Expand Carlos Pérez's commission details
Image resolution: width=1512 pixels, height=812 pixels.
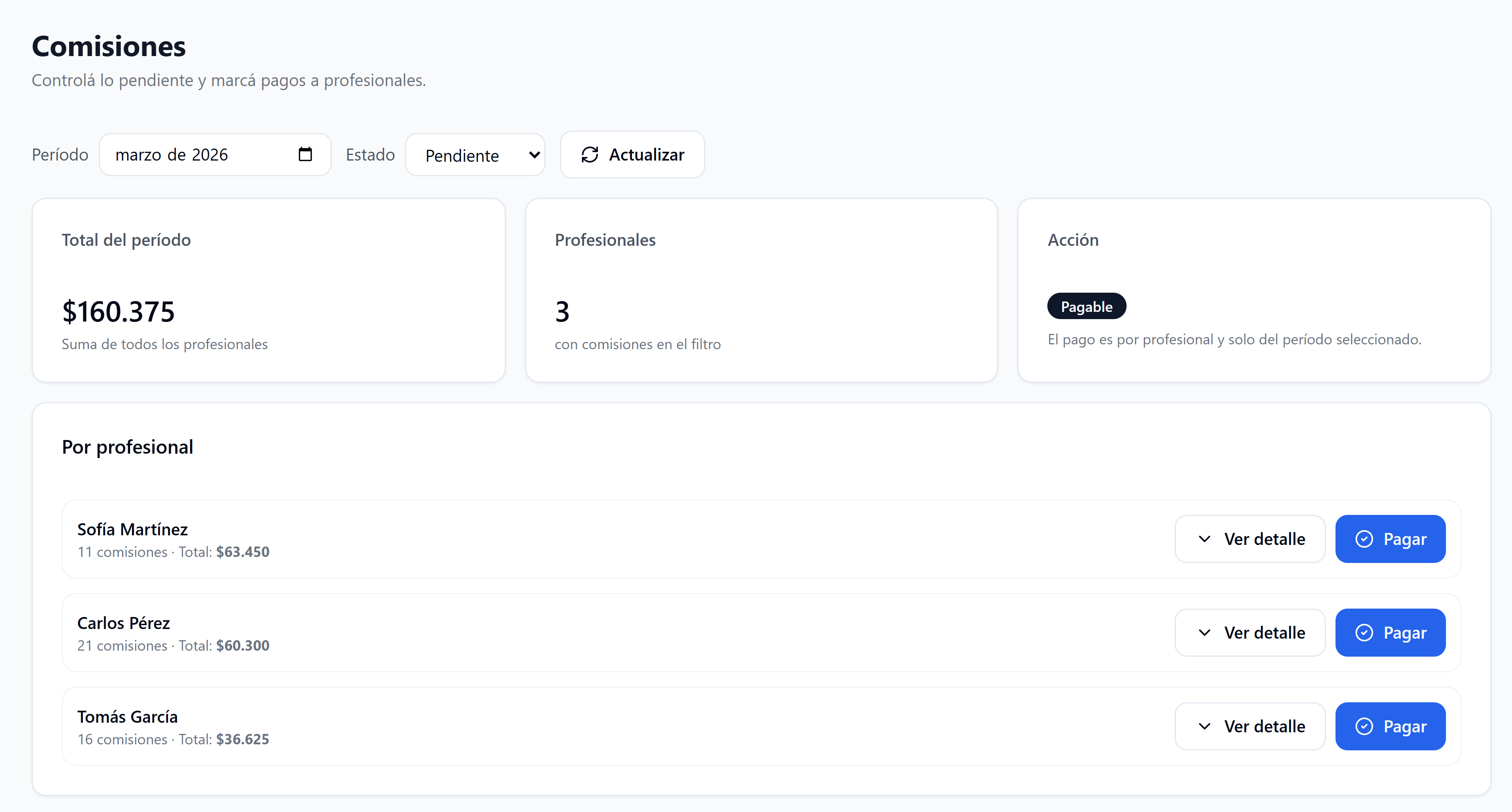[1249, 632]
